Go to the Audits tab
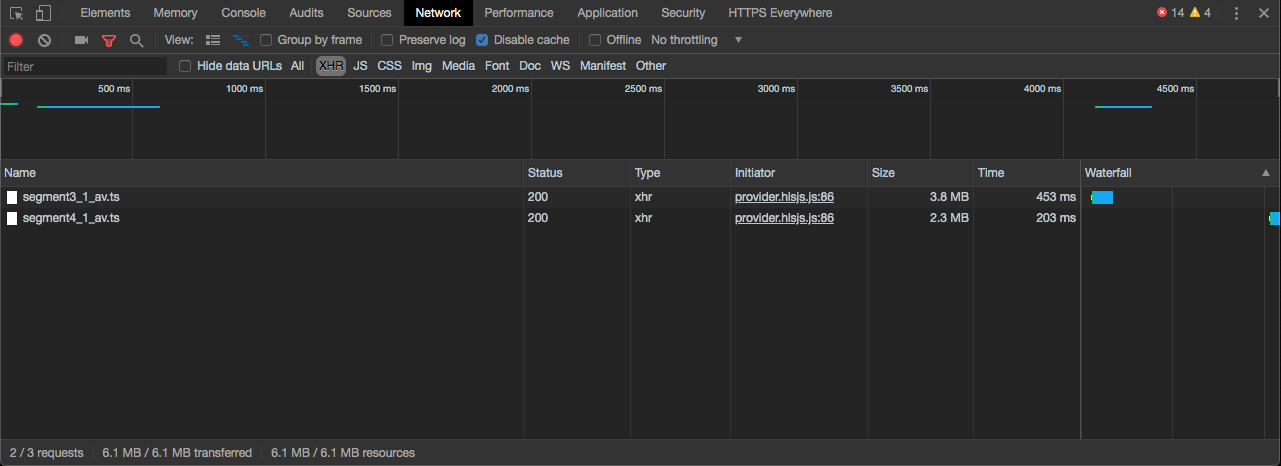This screenshot has height=466, width=1281. coord(306,13)
